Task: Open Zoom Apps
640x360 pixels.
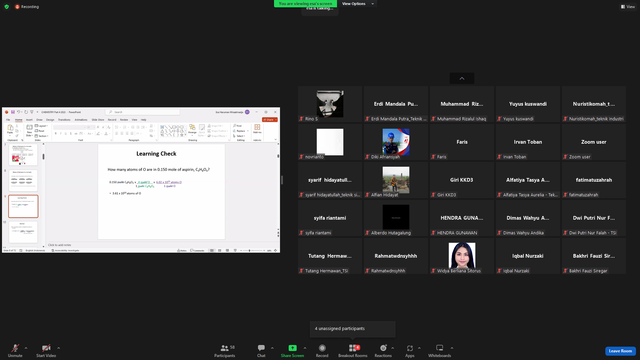Action: click(x=409, y=350)
